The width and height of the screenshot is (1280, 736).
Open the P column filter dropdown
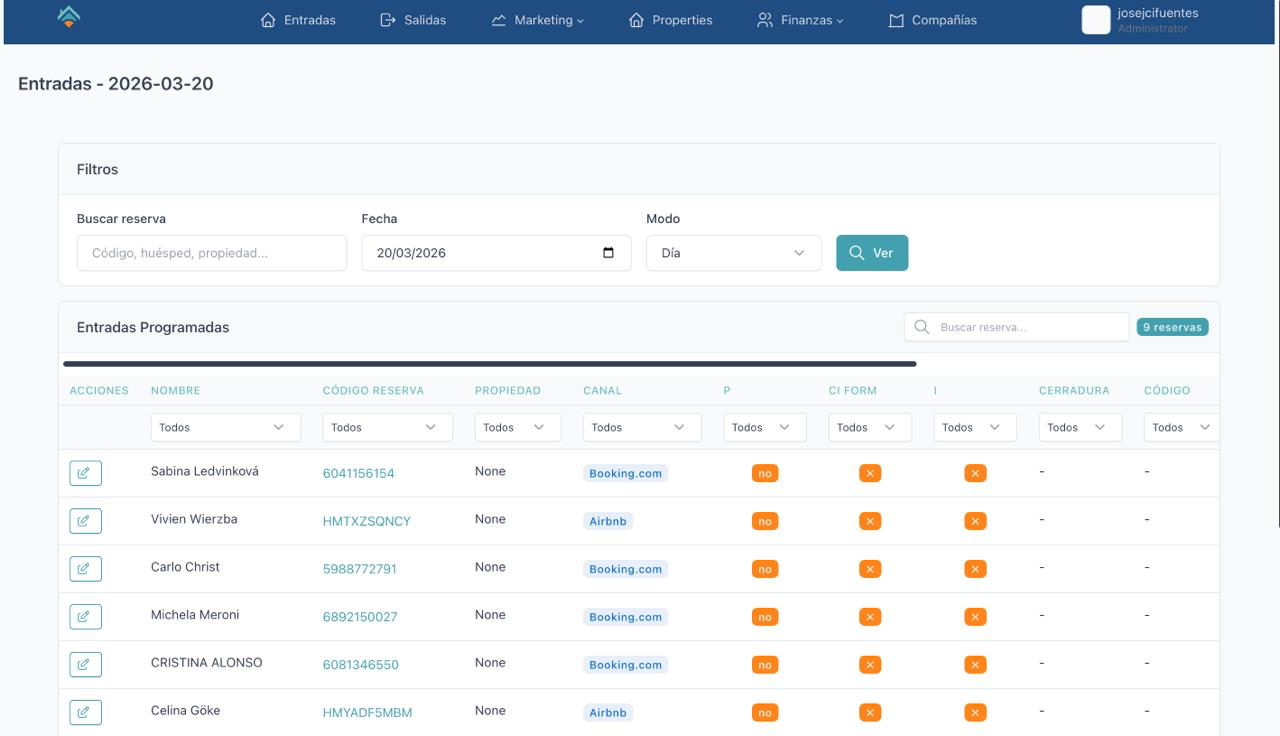pos(765,427)
